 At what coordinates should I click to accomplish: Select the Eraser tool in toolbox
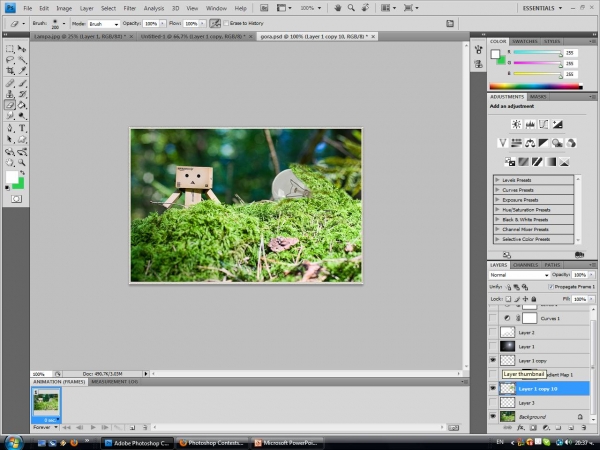point(10,105)
